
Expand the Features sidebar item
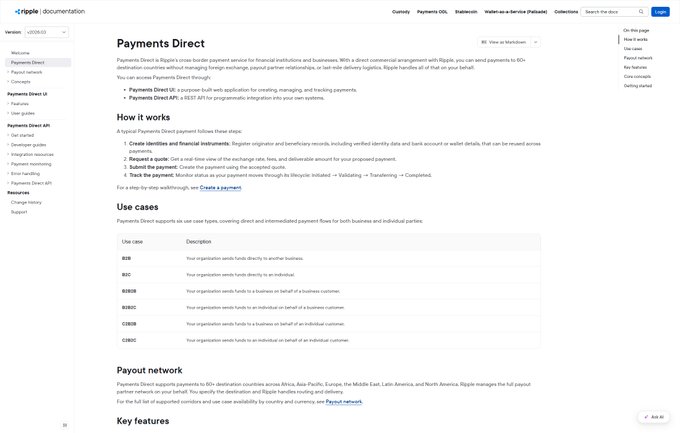click(19, 104)
